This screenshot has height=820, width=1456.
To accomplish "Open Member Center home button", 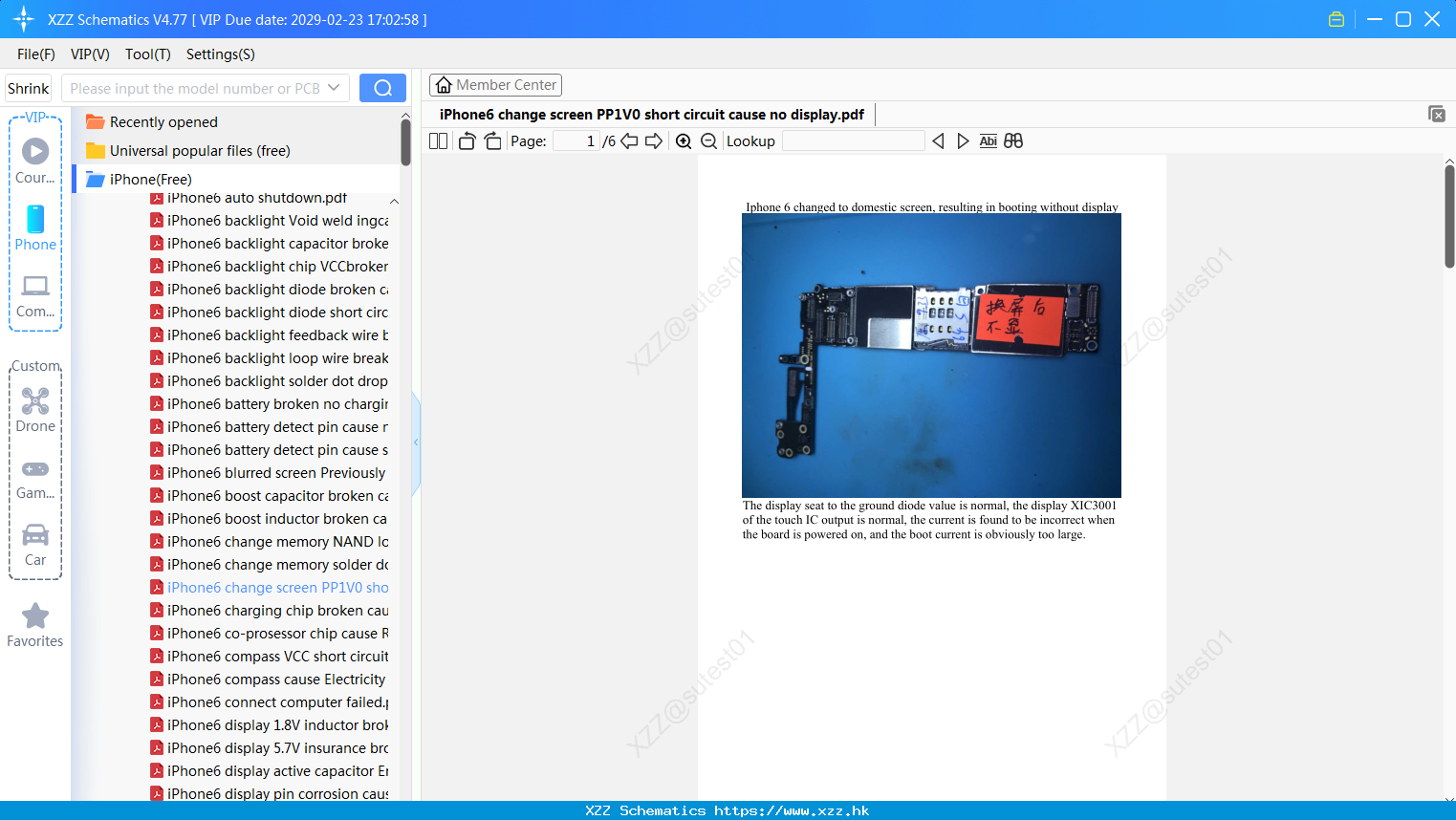I will [495, 85].
